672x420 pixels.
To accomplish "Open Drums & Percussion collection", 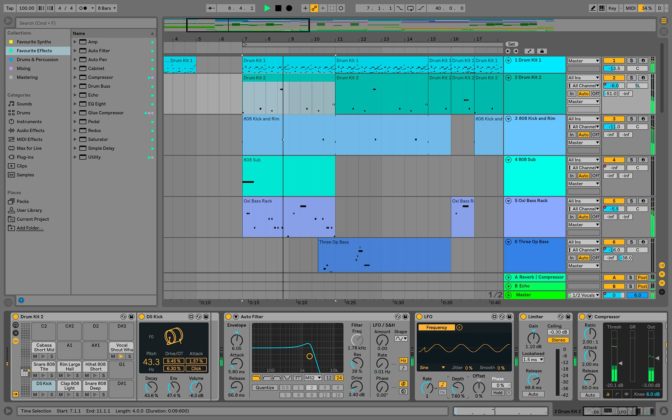I will click(37, 60).
